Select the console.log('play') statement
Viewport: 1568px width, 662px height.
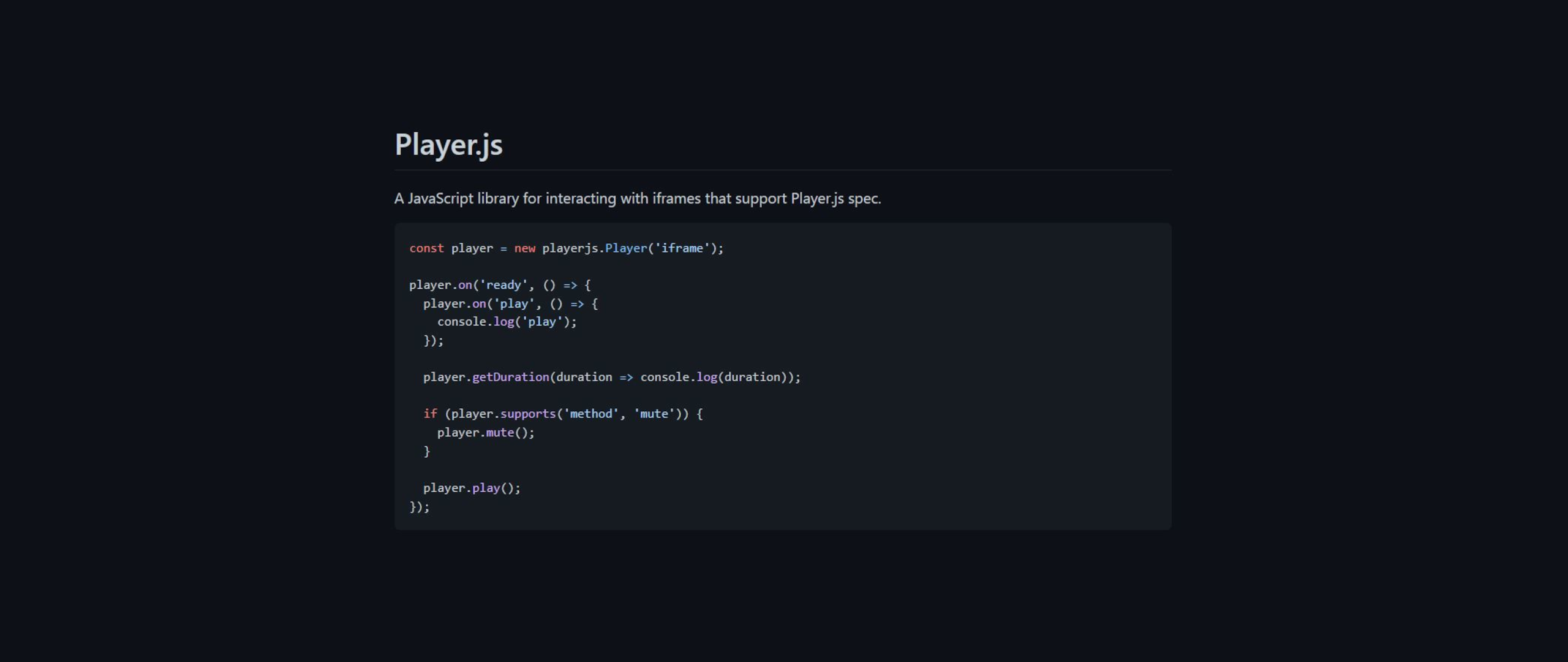pyautogui.click(x=506, y=321)
